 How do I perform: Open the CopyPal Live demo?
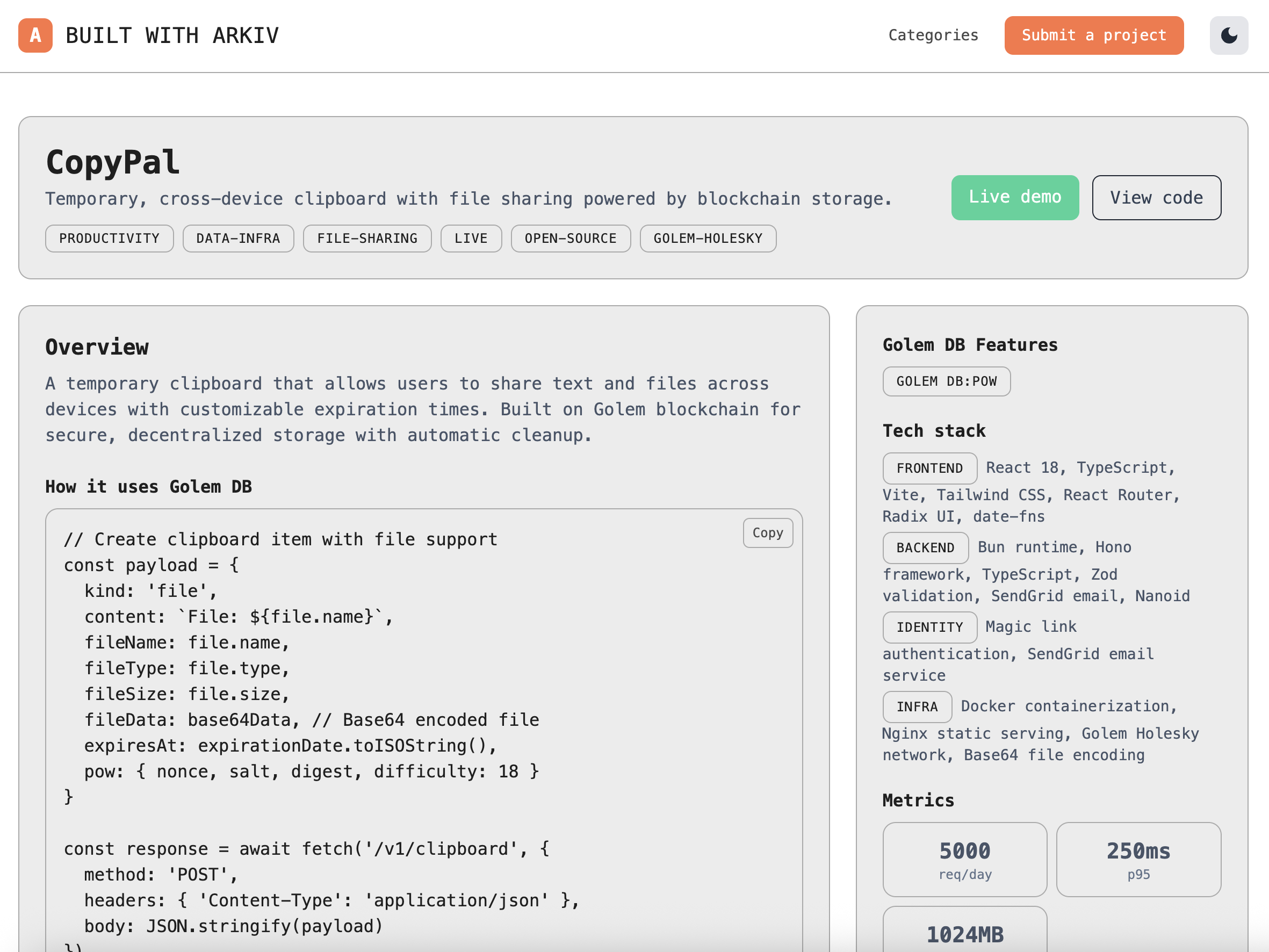(x=1015, y=197)
